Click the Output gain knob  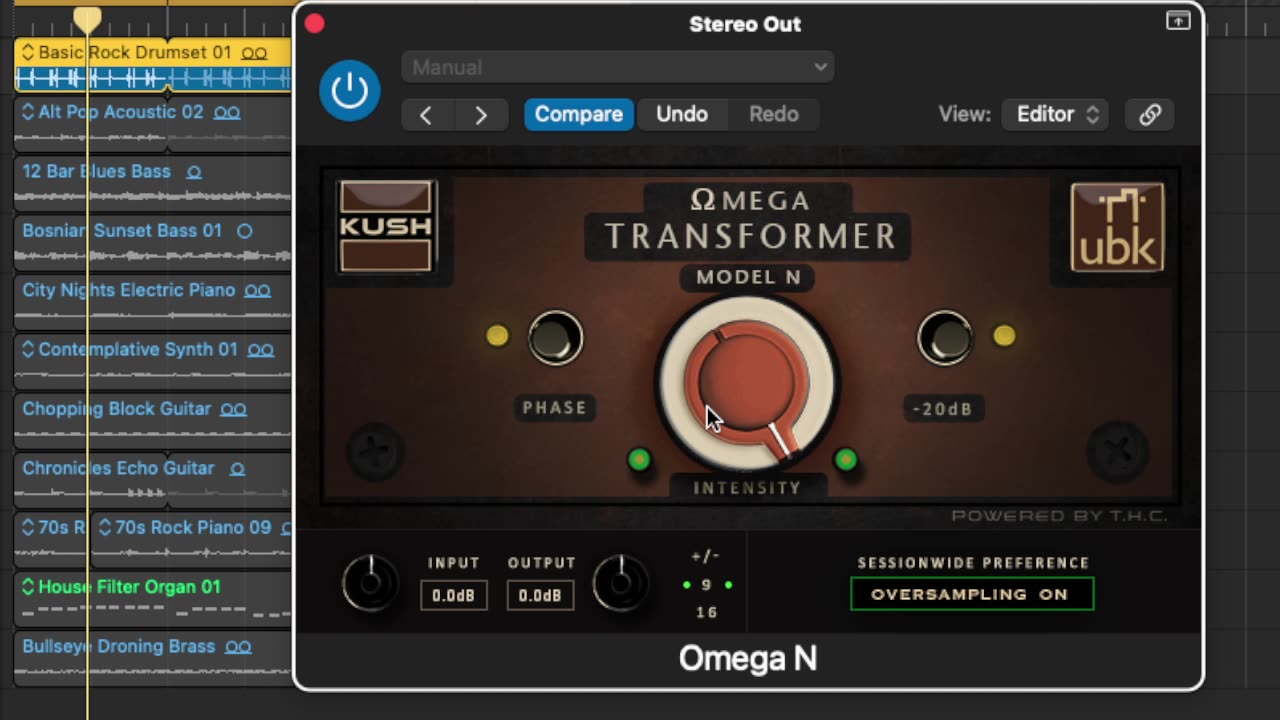tap(620, 583)
